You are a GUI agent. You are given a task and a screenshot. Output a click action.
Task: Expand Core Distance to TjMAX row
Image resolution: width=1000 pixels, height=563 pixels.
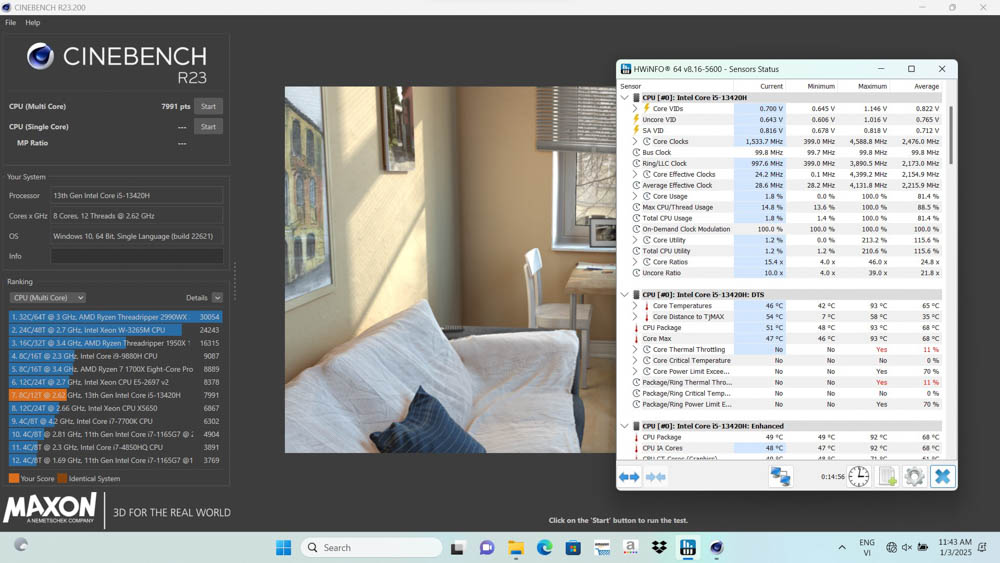(635, 317)
